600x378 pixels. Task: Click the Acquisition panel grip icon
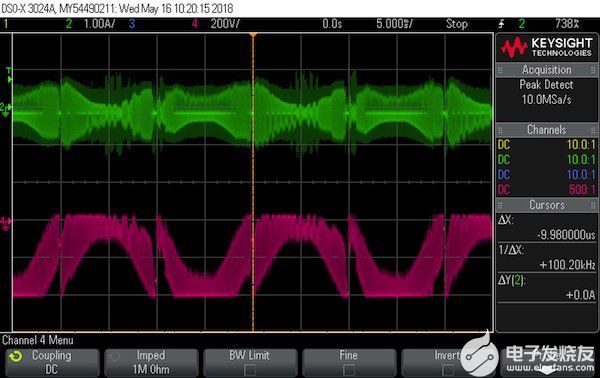pyautogui.click(x=500, y=70)
